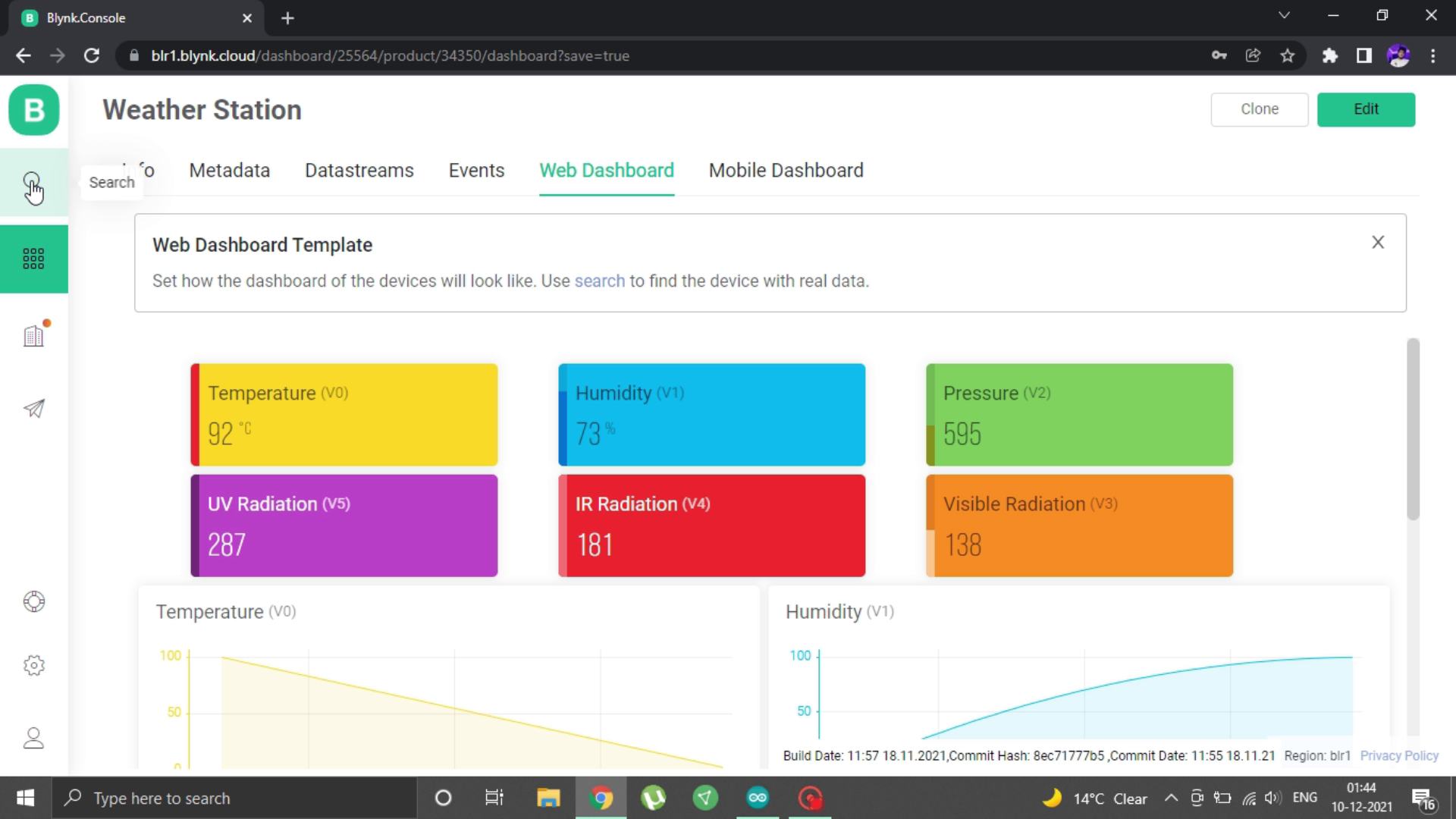Viewport: 1456px width, 819px height.
Task: Open the Chrome extensions puzzle icon
Action: [x=1329, y=55]
